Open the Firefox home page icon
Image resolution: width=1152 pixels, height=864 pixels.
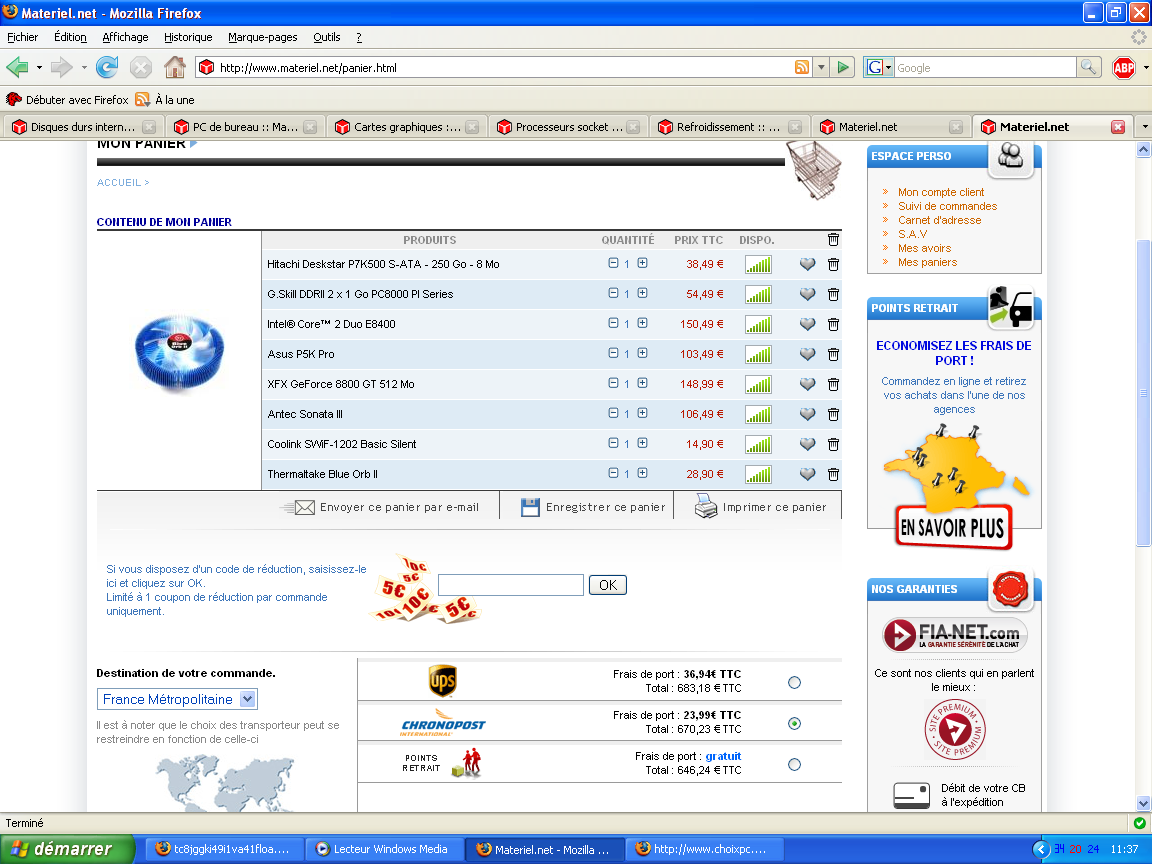point(175,68)
